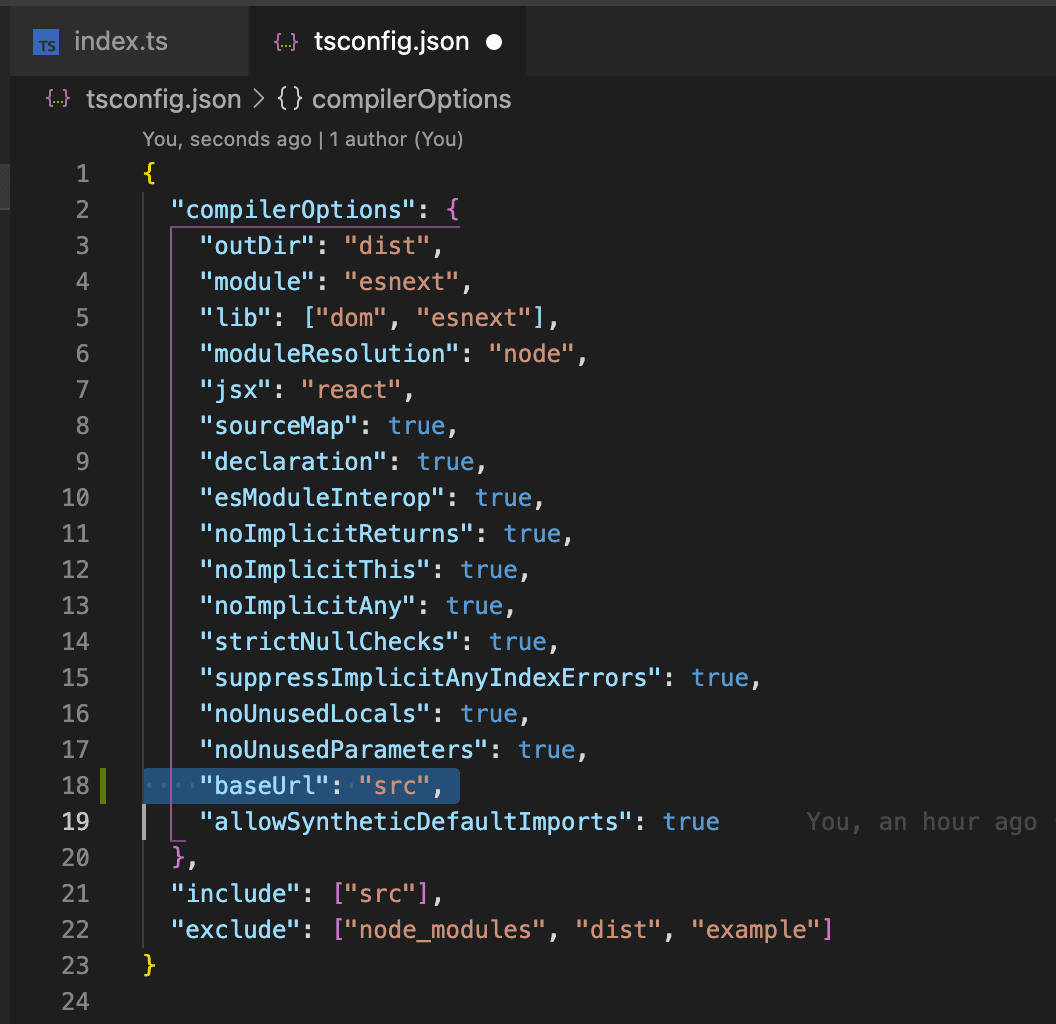Open the compilerOptions breadcrumb dropdown
The width and height of the screenshot is (1056, 1024).
coord(411,99)
